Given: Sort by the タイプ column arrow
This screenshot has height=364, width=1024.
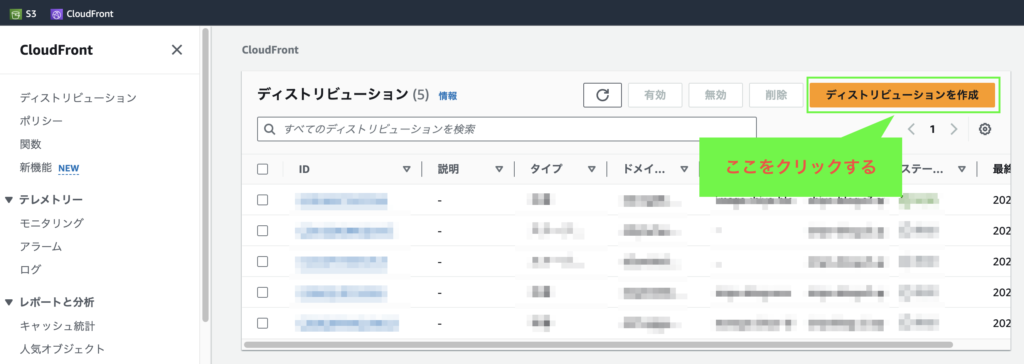Looking at the screenshot, I should [x=592, y=169].
